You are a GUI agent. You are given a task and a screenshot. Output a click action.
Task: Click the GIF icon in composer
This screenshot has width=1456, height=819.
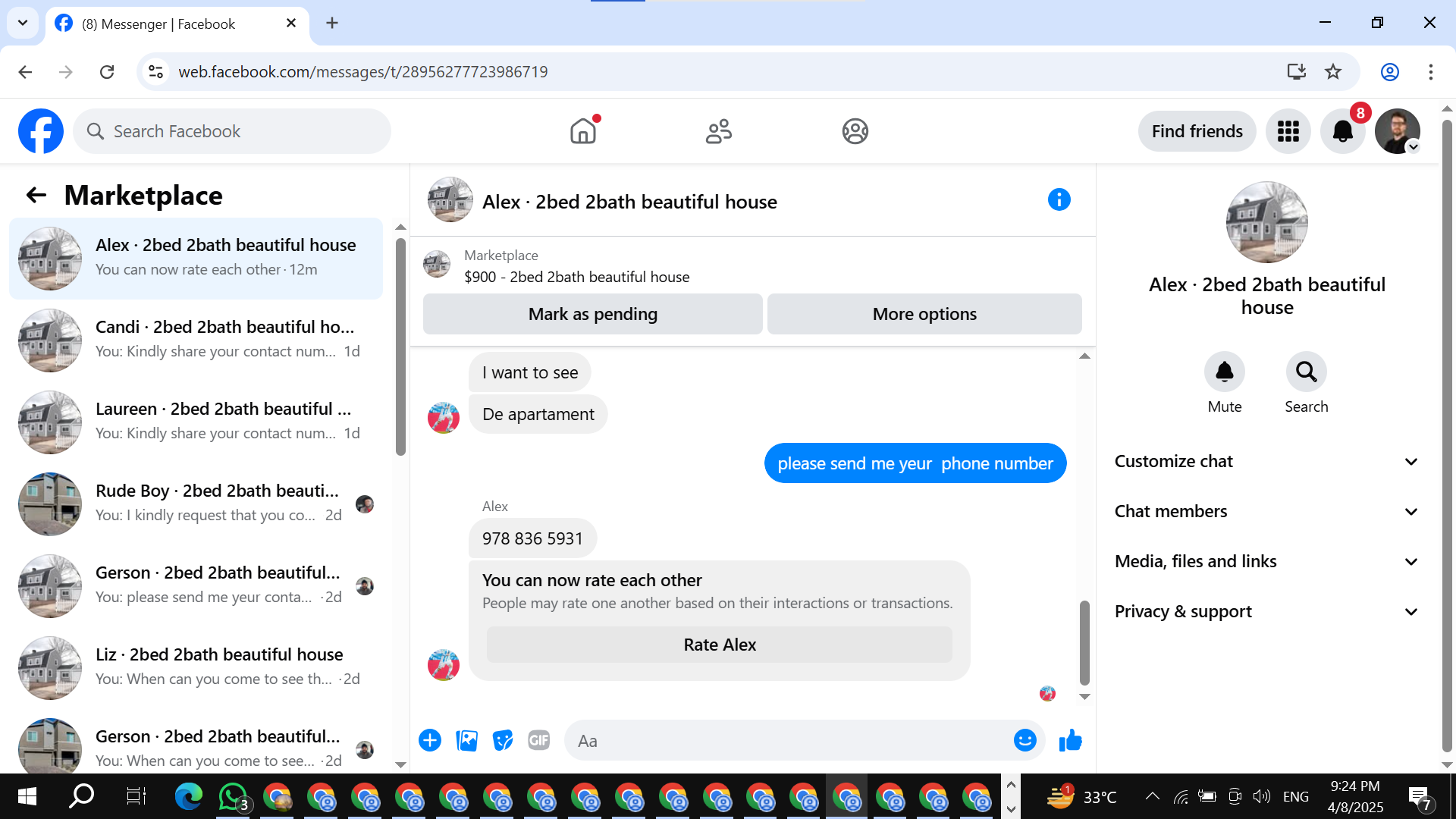(x=538, y=740)
